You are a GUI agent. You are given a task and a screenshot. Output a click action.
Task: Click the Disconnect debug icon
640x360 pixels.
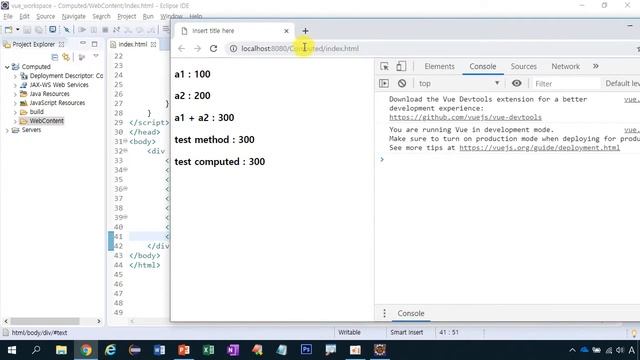click(x=116, y=30)
